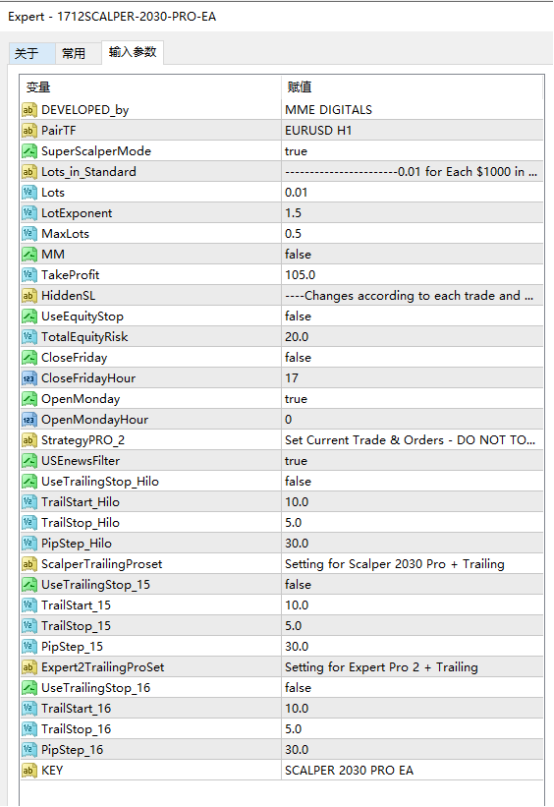This screenshot has width=554, height=807.
Task: Open the CloseFriday value dropdown
Action: point(412,357)
